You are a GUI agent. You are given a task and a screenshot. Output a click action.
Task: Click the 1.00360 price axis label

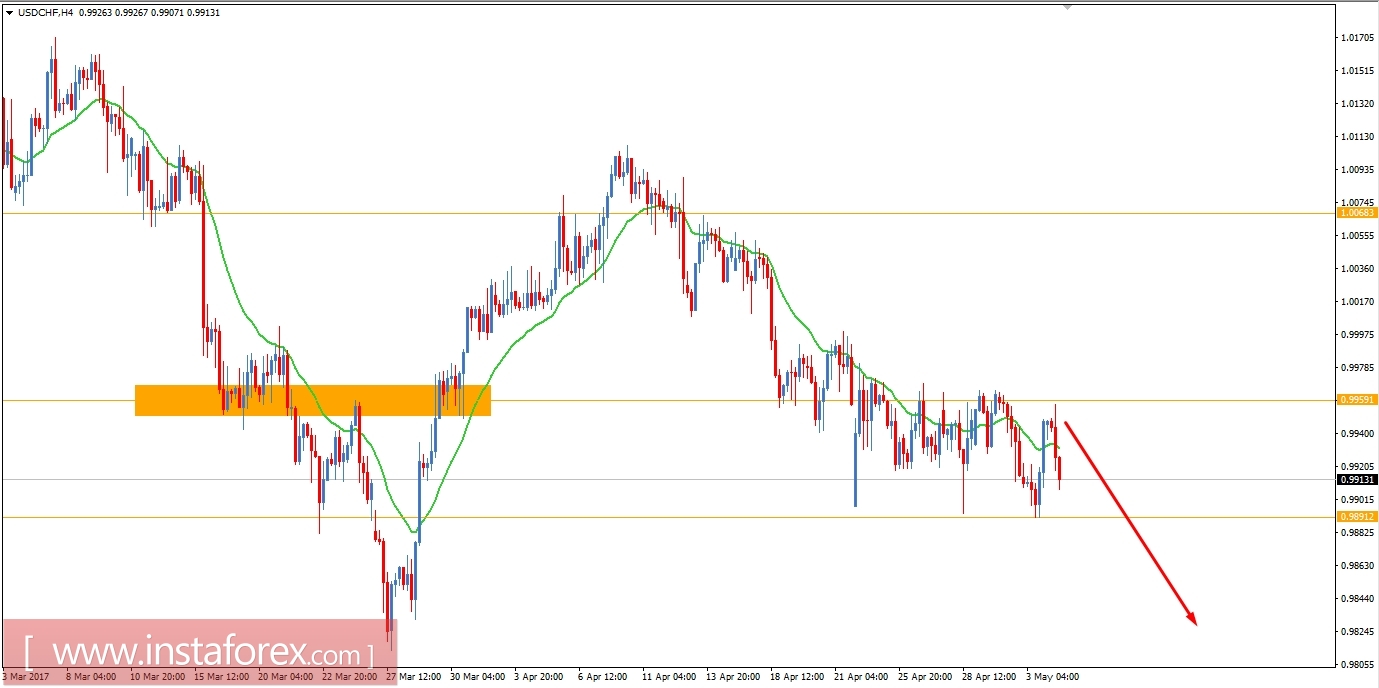click(x=1358, y=269)
